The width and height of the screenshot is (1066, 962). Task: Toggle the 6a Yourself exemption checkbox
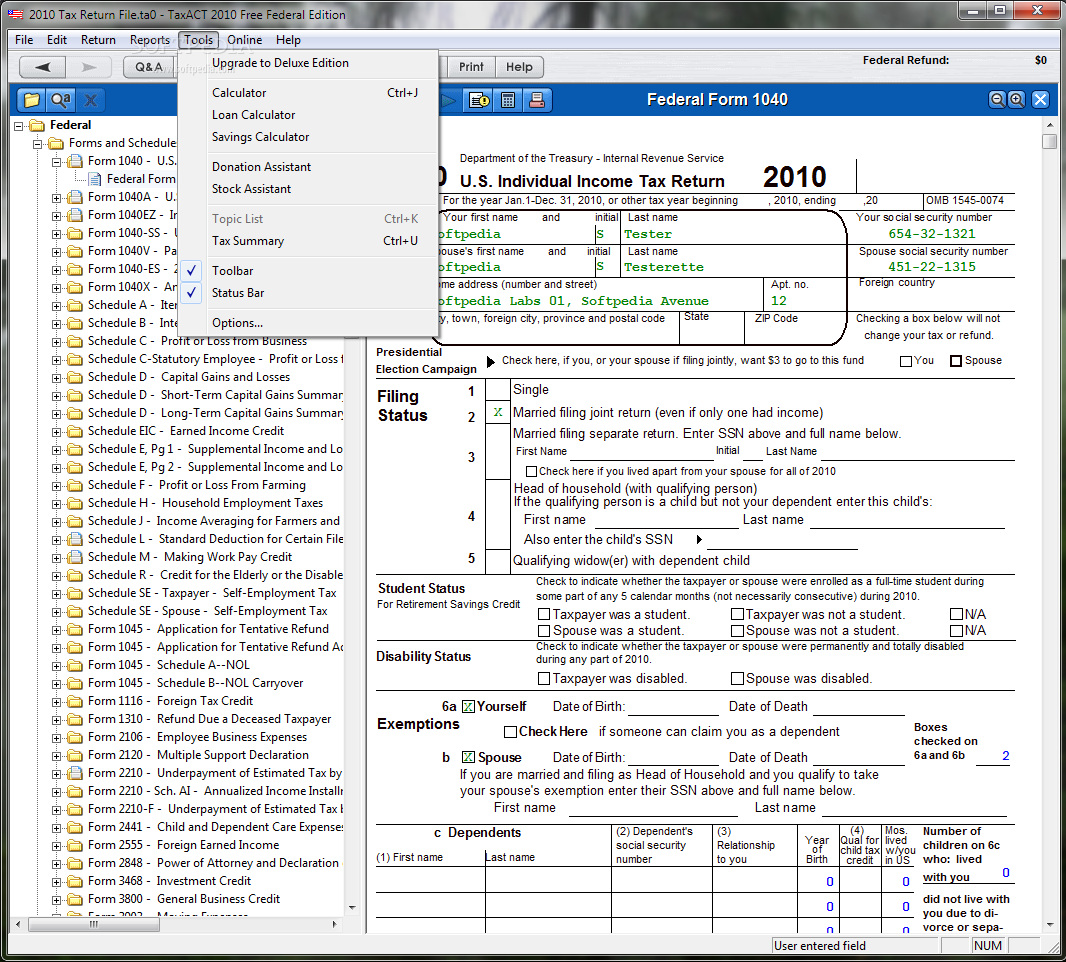468,707
